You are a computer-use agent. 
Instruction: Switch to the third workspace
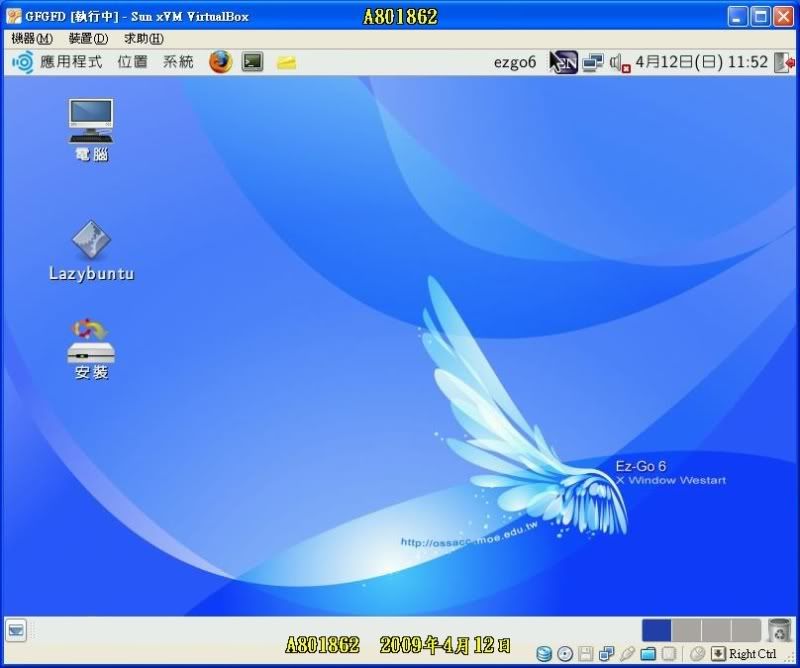point(716,630)
